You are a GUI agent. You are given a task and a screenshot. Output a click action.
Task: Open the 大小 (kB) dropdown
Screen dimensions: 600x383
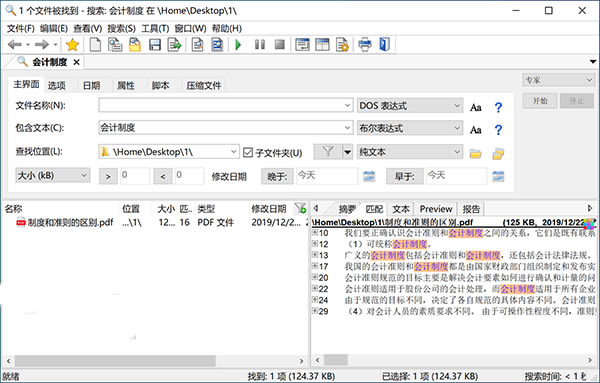53,175
